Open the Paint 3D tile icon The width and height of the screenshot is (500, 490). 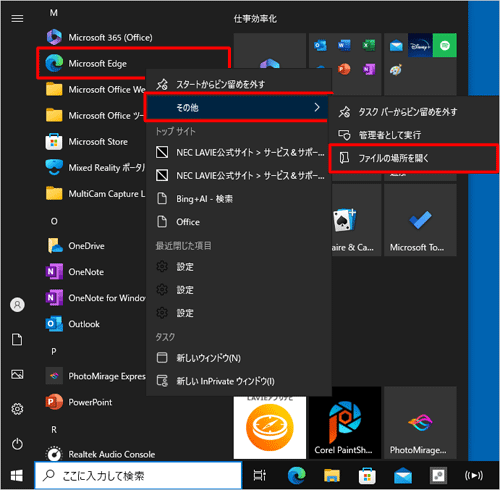396,70
